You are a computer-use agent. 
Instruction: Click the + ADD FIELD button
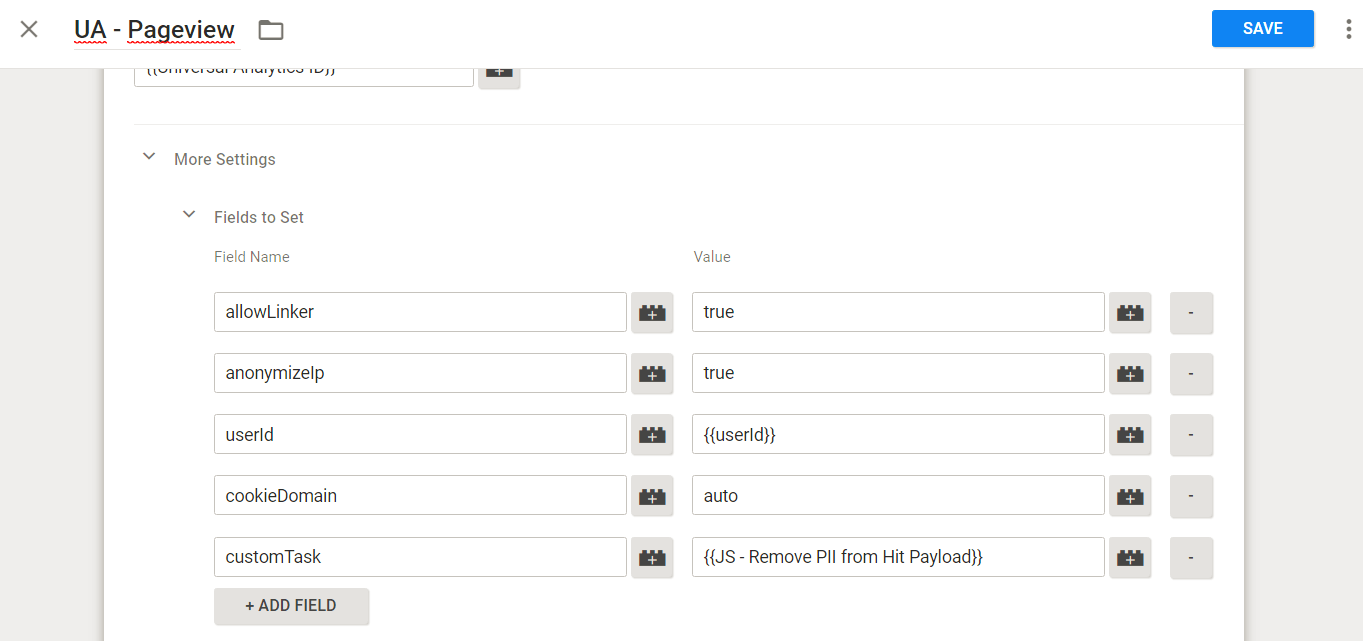pos(291,606)
